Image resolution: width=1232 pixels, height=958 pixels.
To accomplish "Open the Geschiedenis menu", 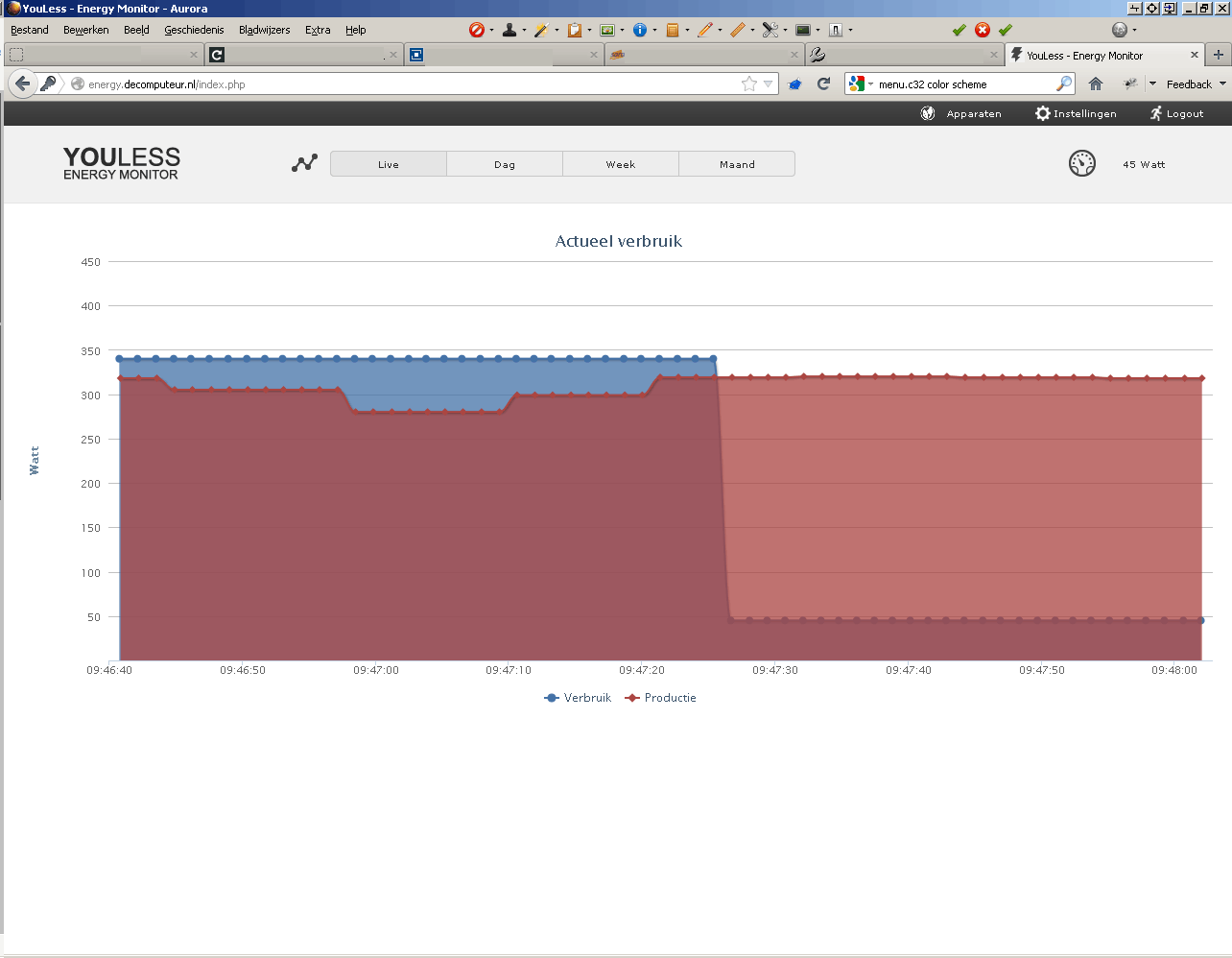I will [194, 30].
